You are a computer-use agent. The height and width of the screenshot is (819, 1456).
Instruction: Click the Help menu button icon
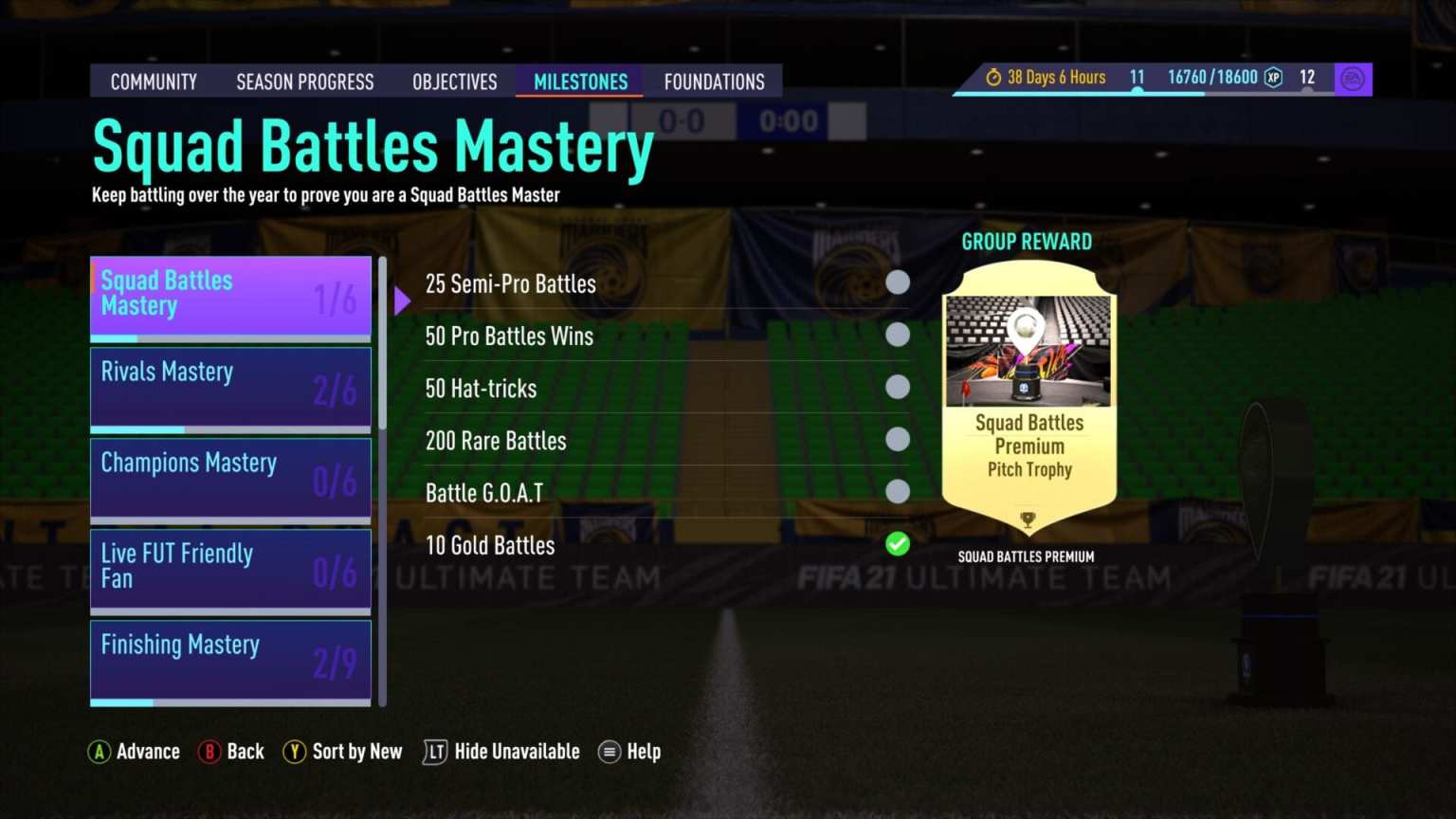click(x=610, y=752)
